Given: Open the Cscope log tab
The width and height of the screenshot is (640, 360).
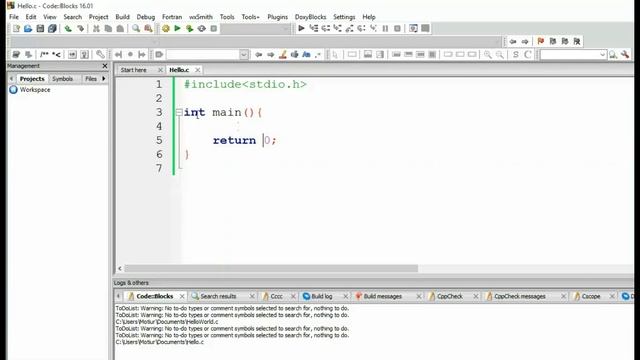Looking at the screenshot, I should pyautogui.click(x=591, y=296).
